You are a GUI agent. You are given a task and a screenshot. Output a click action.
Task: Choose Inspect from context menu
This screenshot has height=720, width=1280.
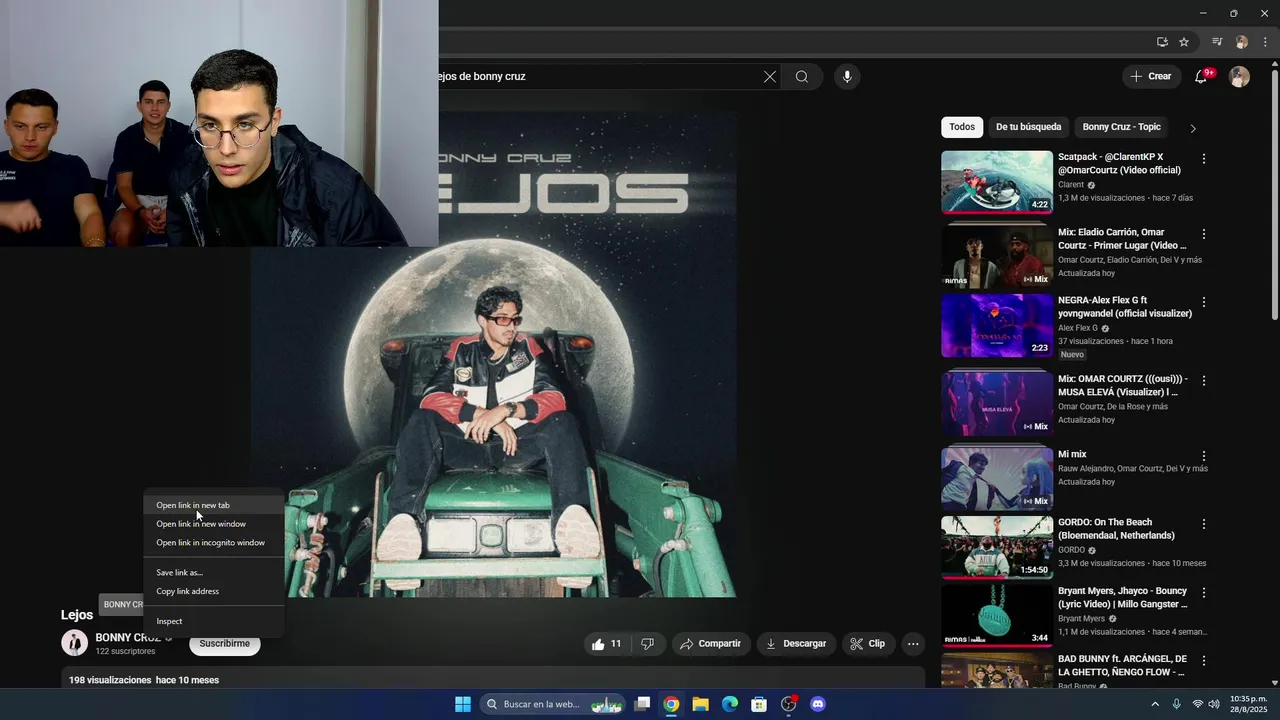tap(214, 621)
